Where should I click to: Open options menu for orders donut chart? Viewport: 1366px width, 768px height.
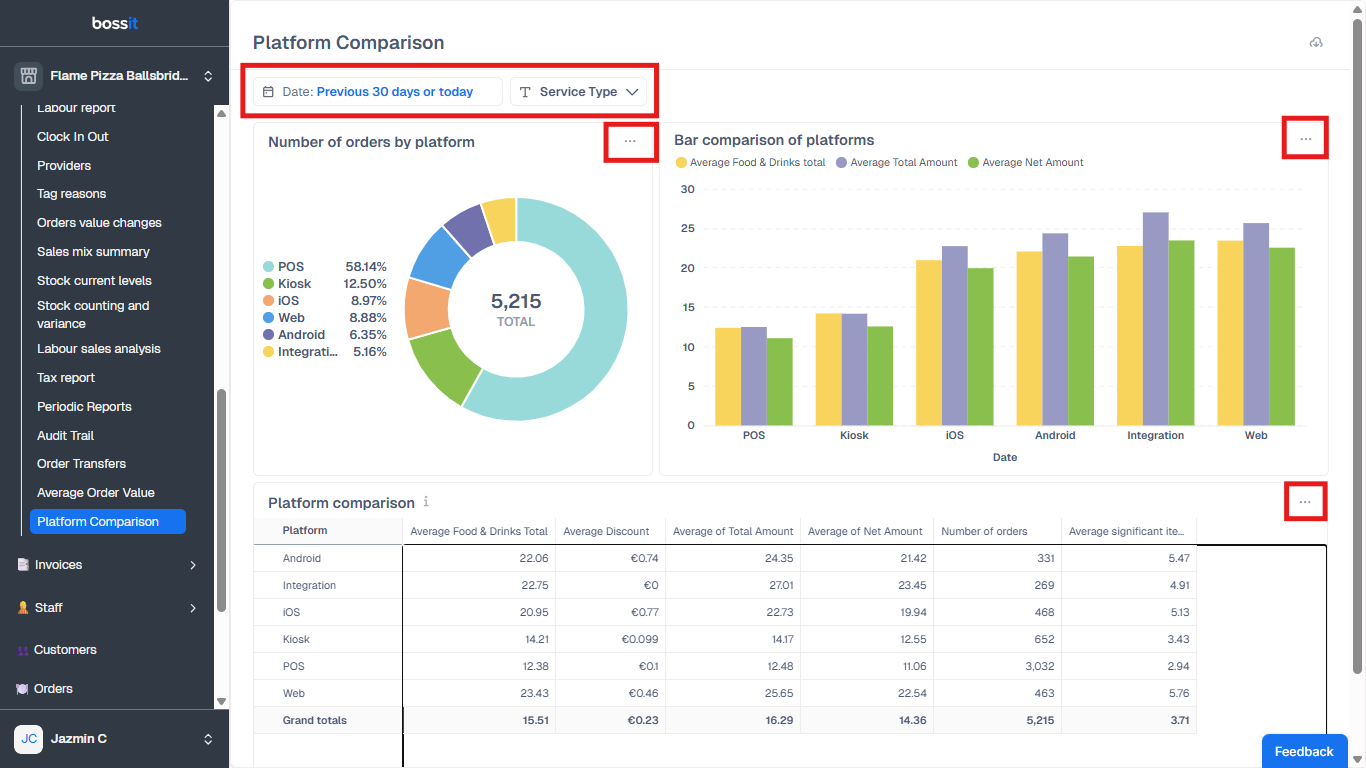pyautogui.click(x=630, y=142)
